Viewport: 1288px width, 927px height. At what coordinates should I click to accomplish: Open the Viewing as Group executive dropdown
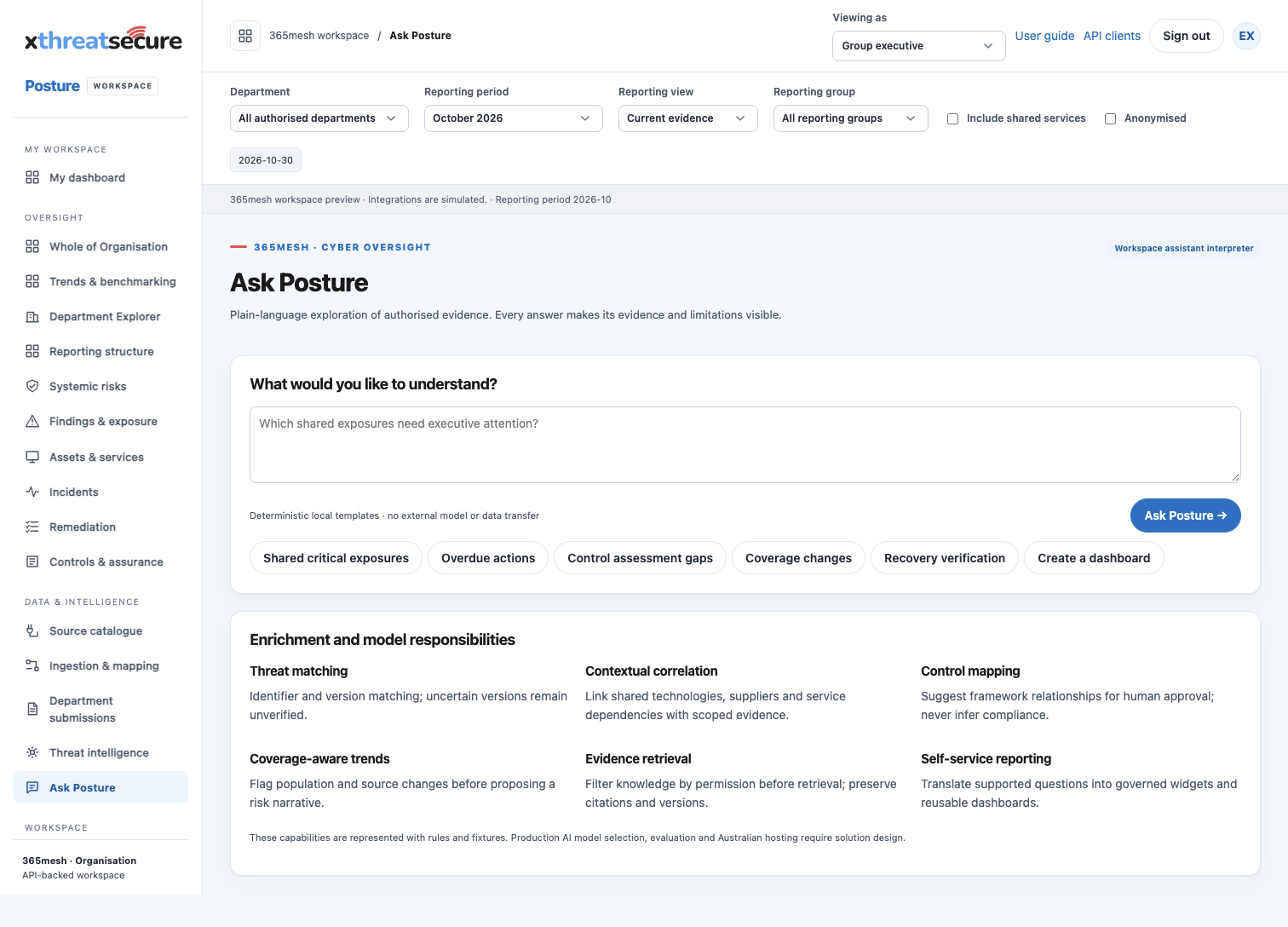coord(918,46)
